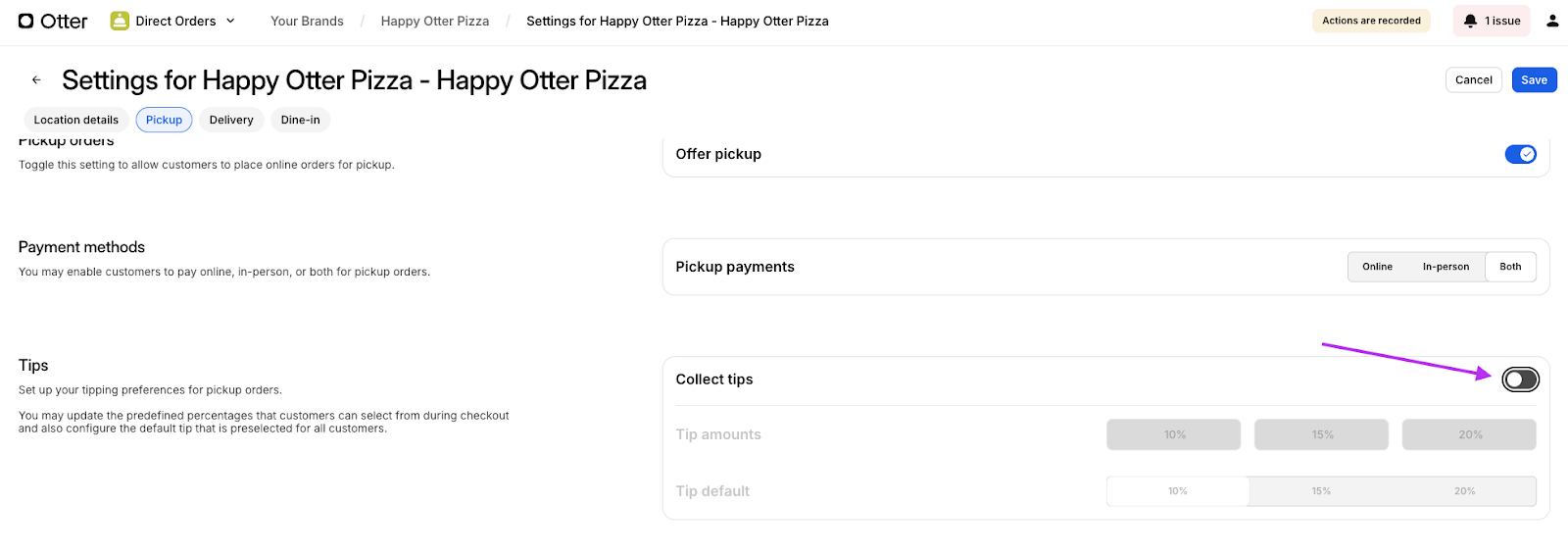Open the user profile icon
This screenshot has width=1568, height=556.
coord(1552,21)
